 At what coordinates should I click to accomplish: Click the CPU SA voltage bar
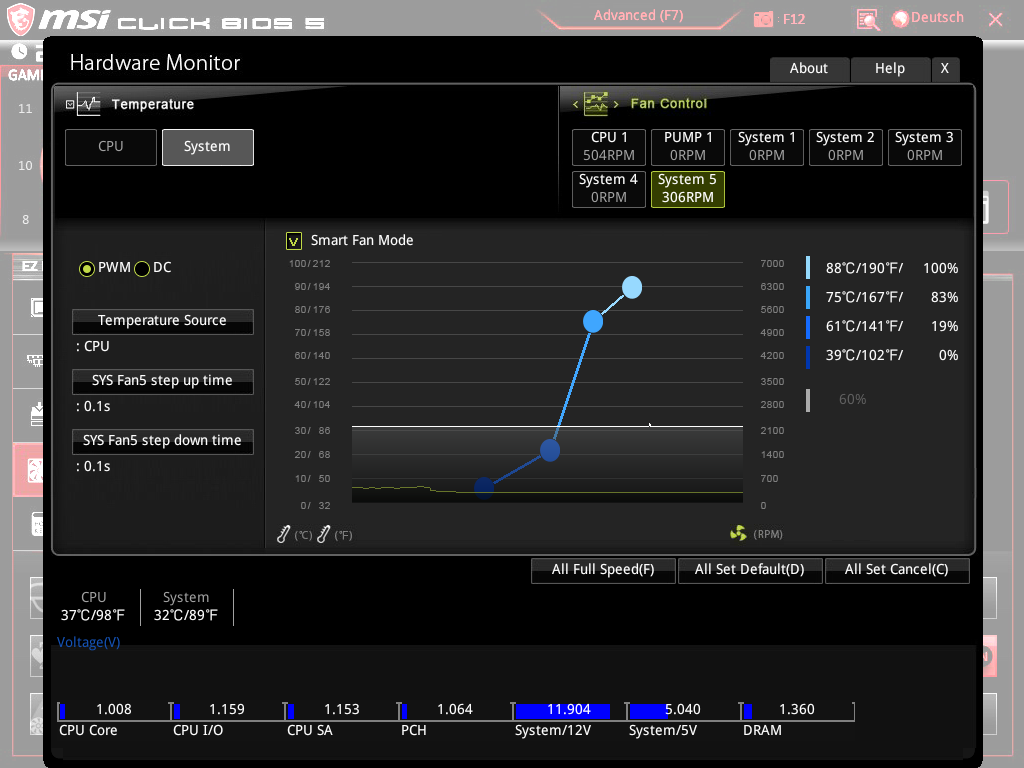coord(341,711)
